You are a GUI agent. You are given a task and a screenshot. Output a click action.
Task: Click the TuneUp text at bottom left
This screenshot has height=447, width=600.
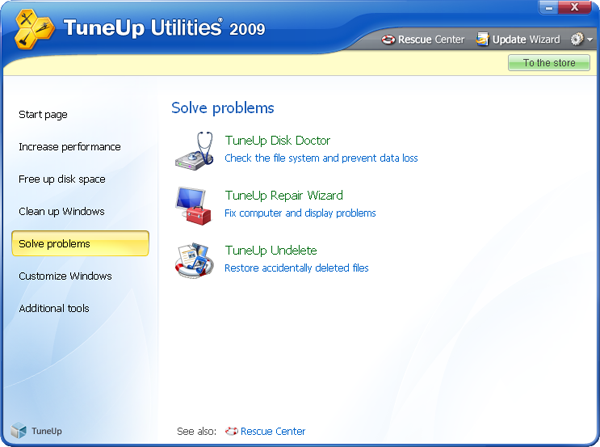click(x=47, y=431)
